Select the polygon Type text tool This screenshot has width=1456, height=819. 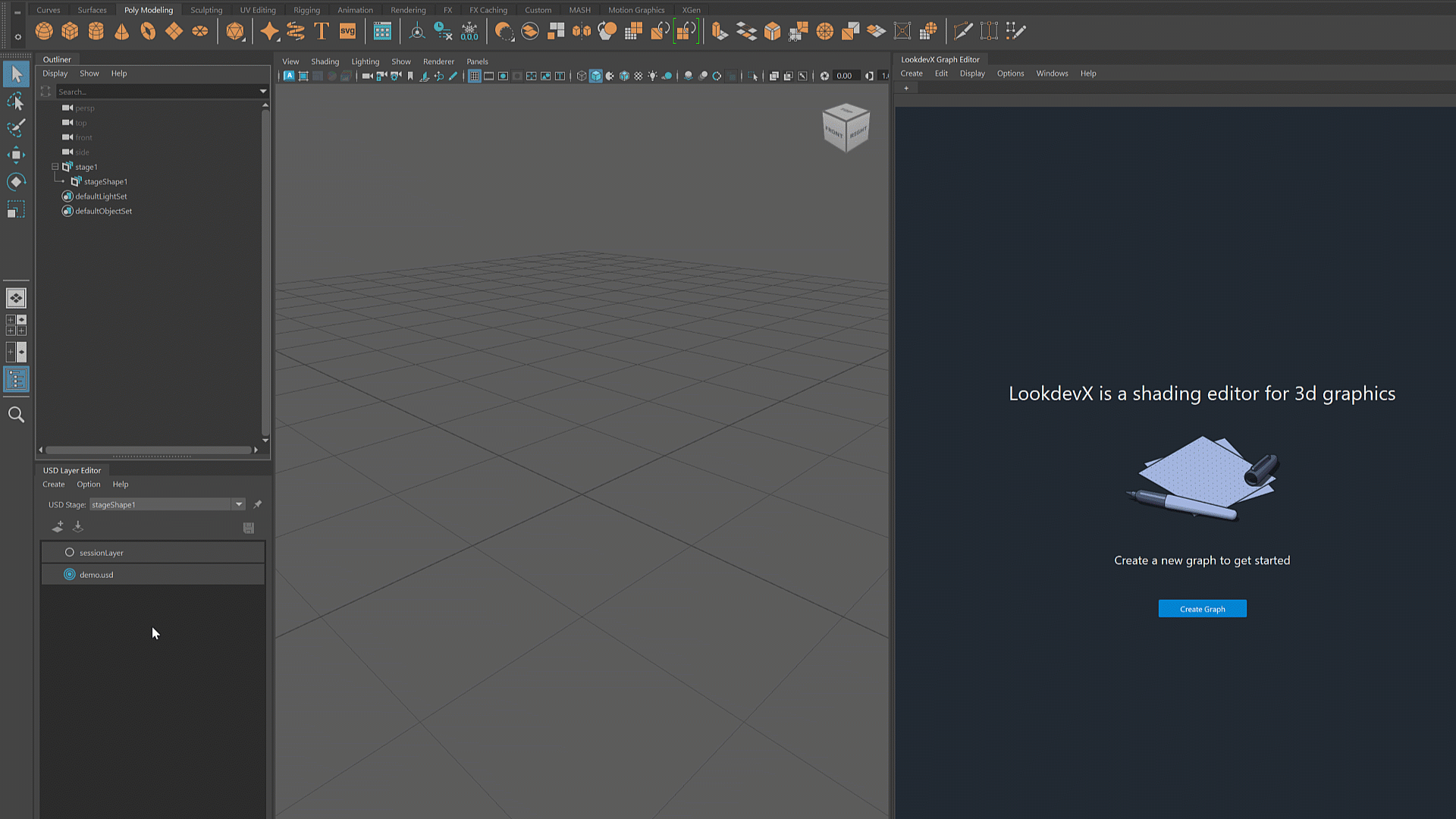[x=322, y=31]
